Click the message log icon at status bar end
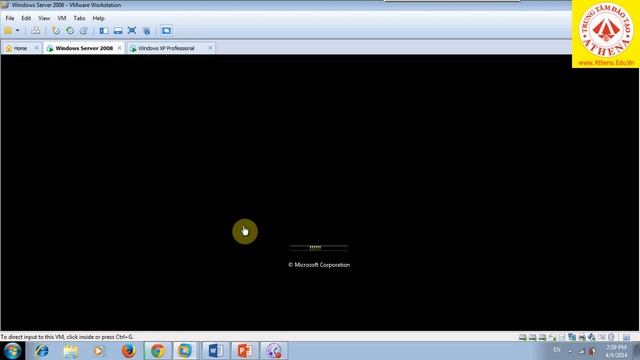The image size is (640, 360). [x=627, y=337]
